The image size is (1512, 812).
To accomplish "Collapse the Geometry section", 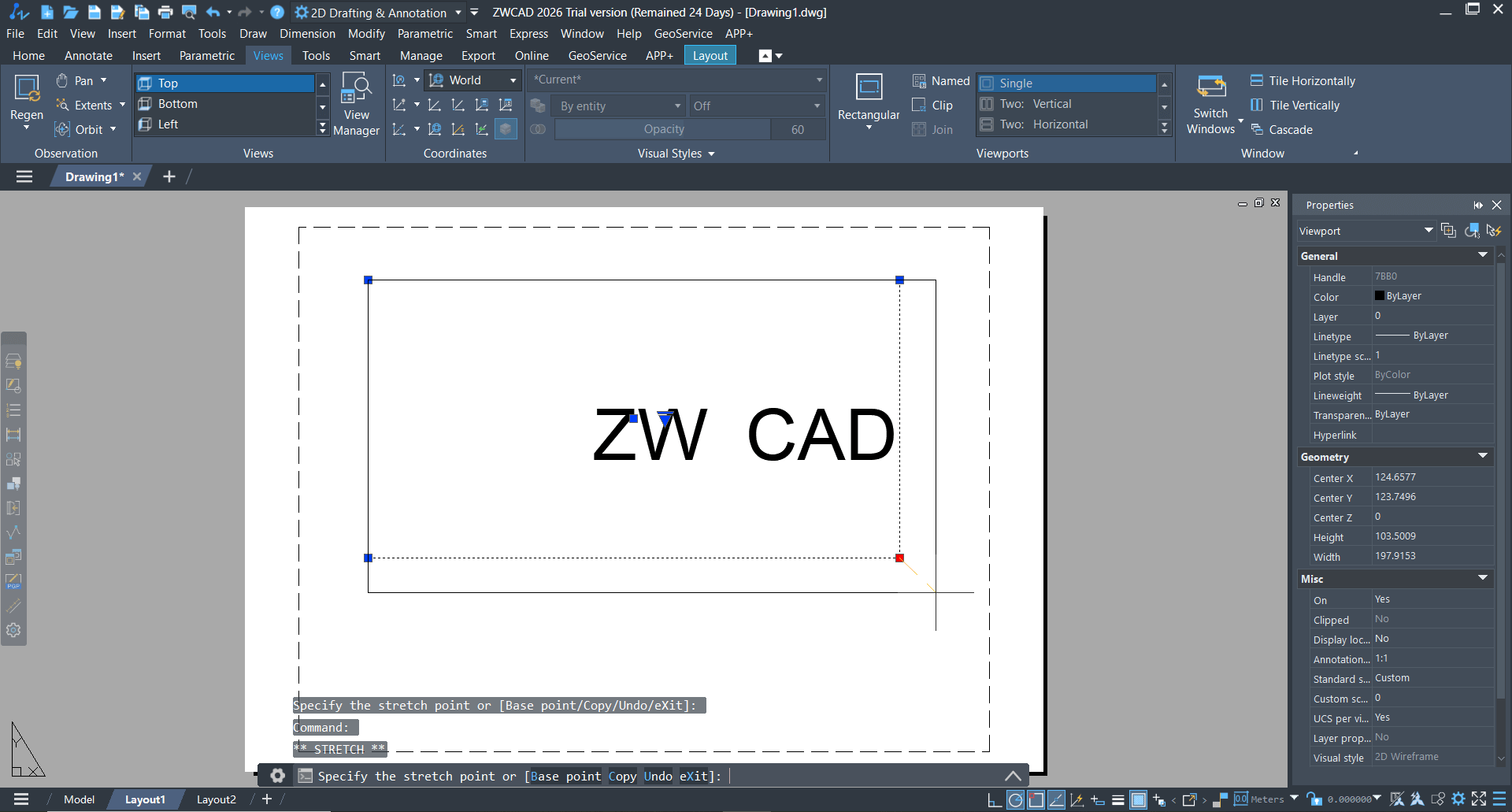I will point(1483,456).
